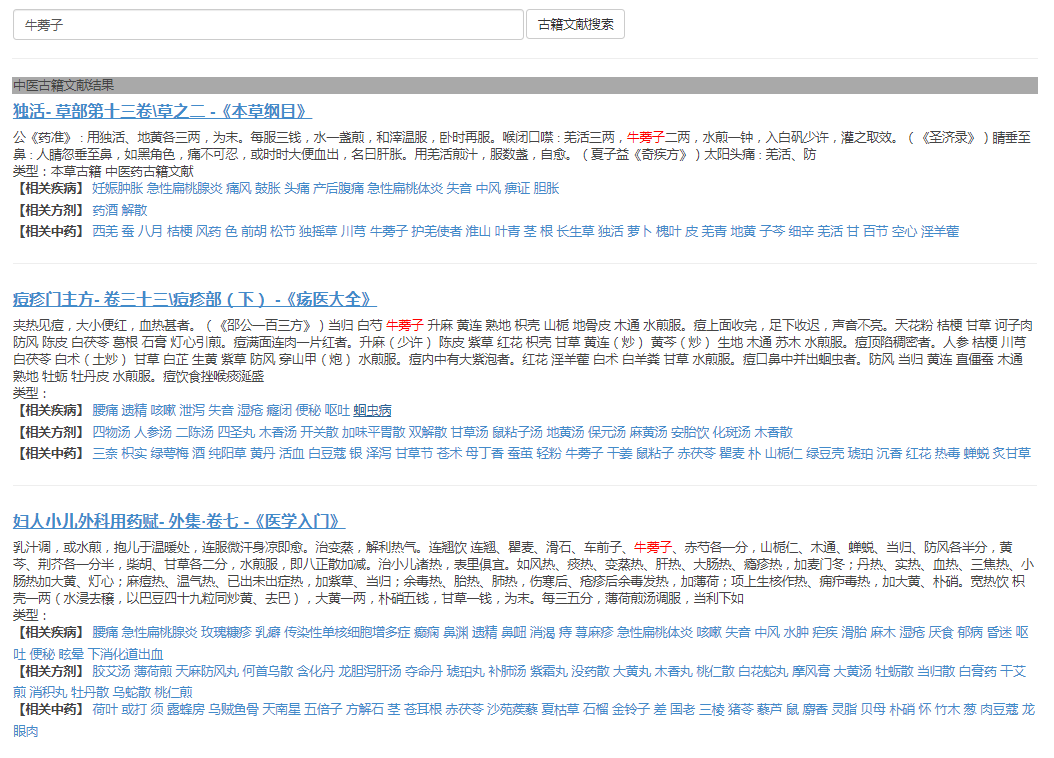The width and height of the screenshot is (1054, 758).
Task: Open the 松节 herb link
Action: coord(282,231)
